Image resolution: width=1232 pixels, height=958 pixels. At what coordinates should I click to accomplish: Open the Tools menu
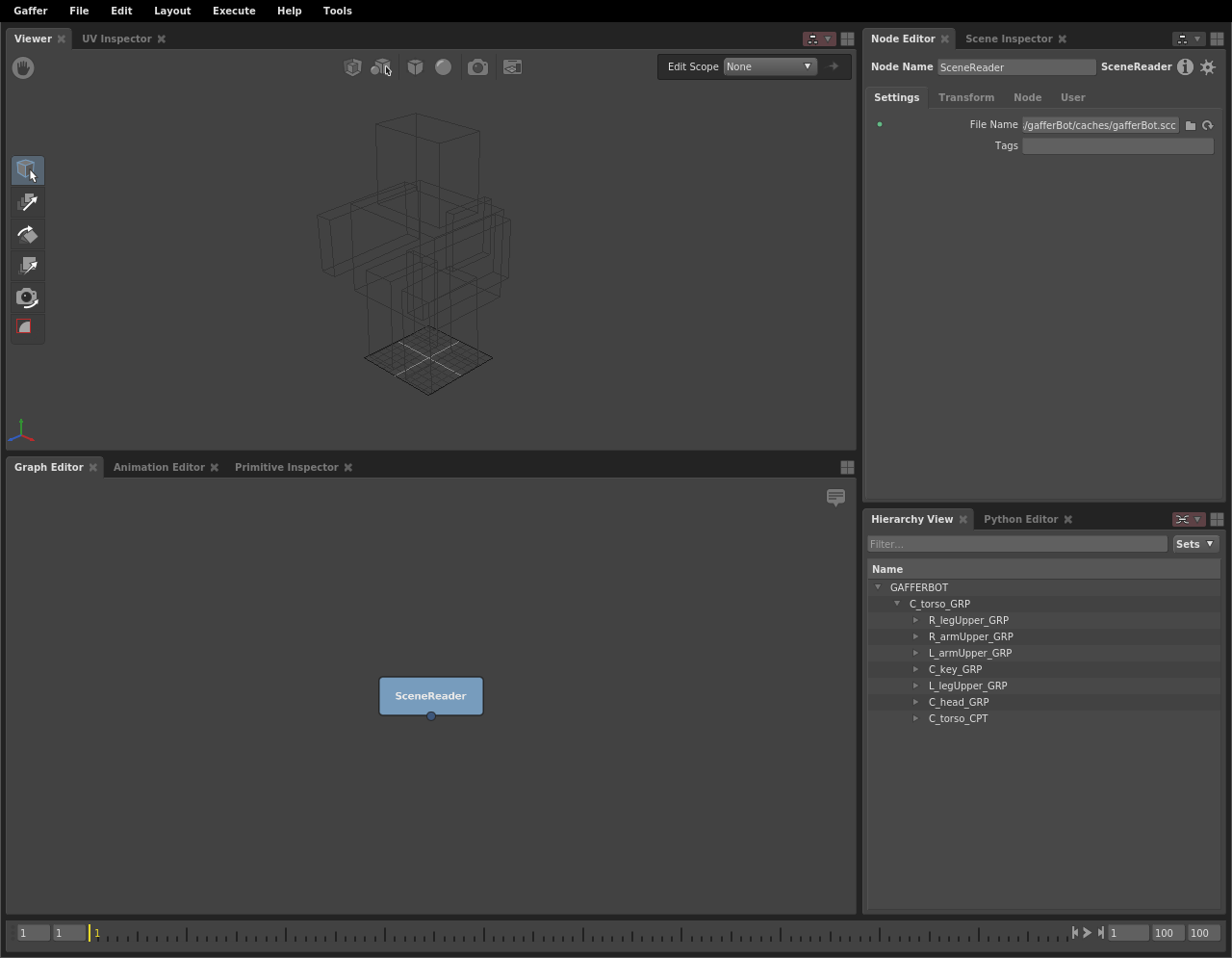(x=337, y=11)
